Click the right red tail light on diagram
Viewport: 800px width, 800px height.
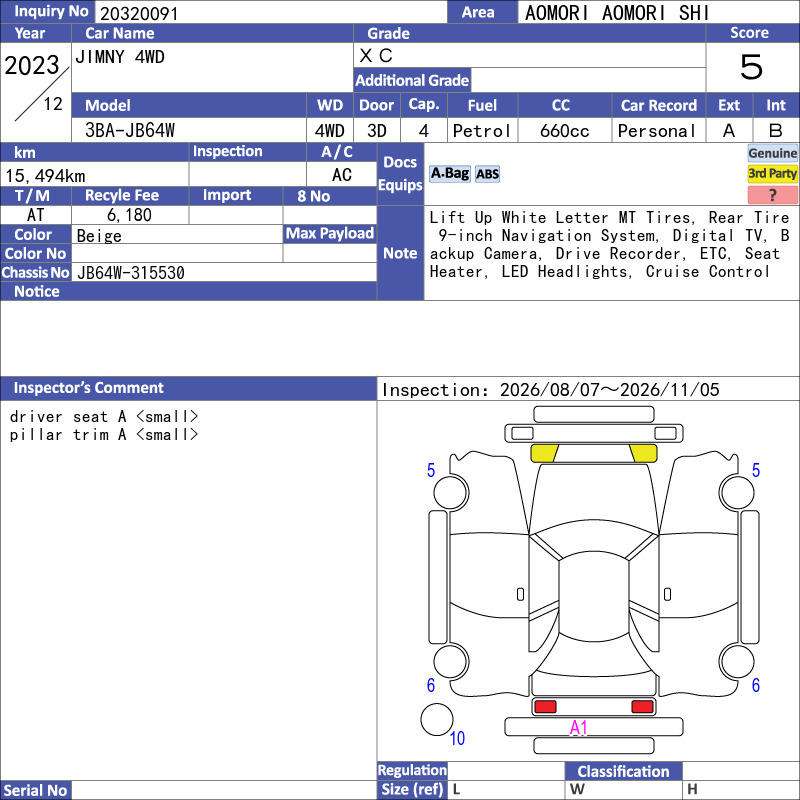point(642,707)
